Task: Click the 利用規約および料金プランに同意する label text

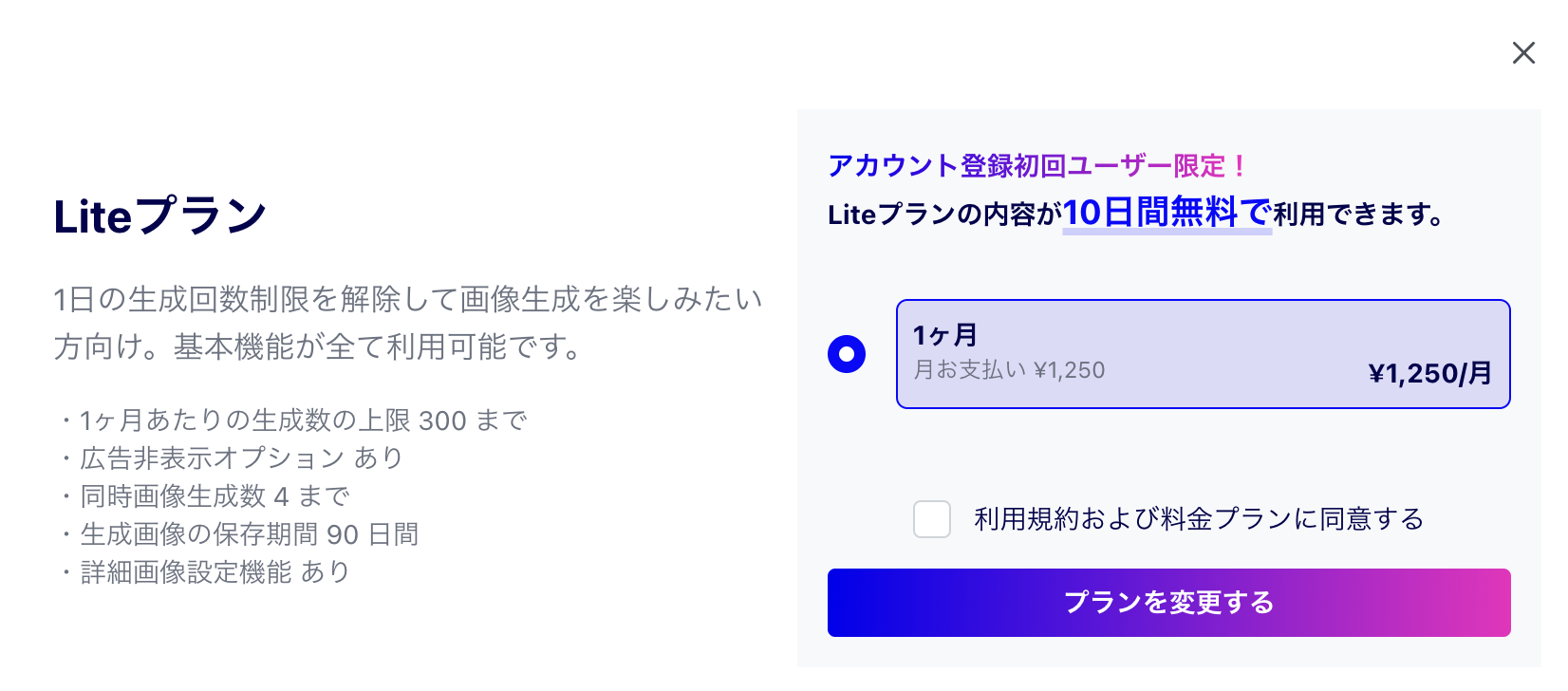Action: coord(1199,519)
